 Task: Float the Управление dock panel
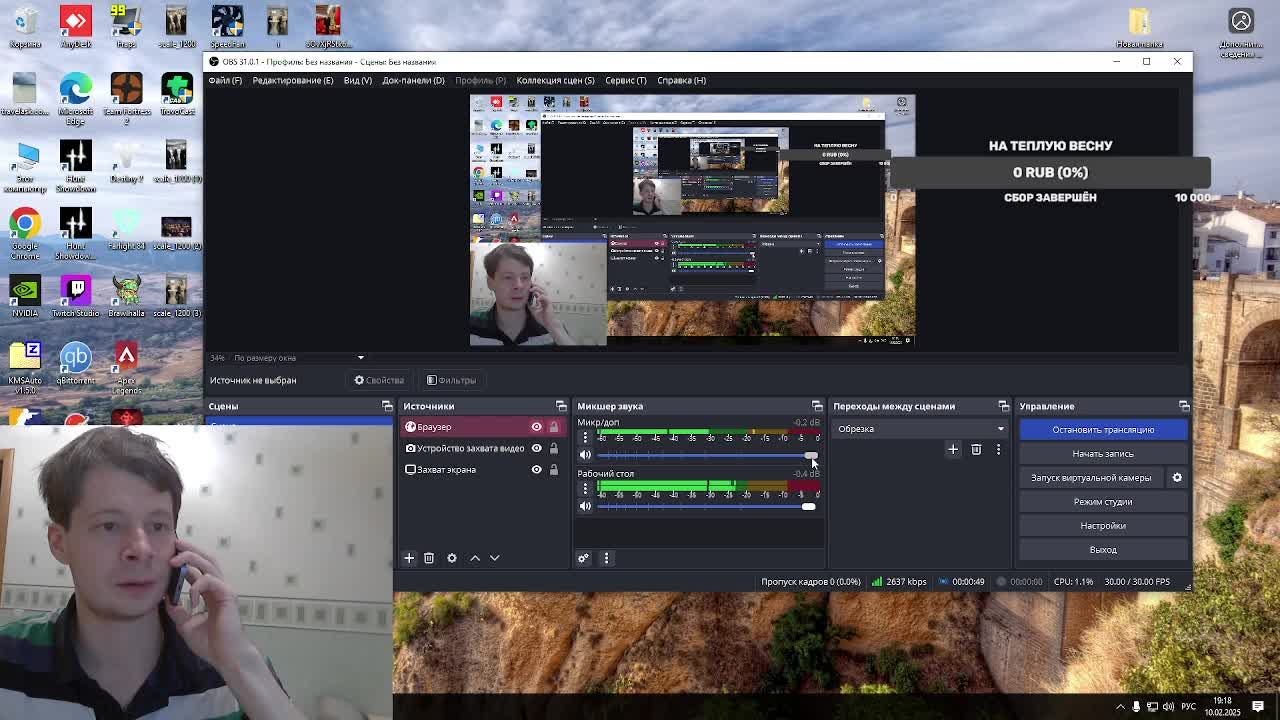(1184, 406)
